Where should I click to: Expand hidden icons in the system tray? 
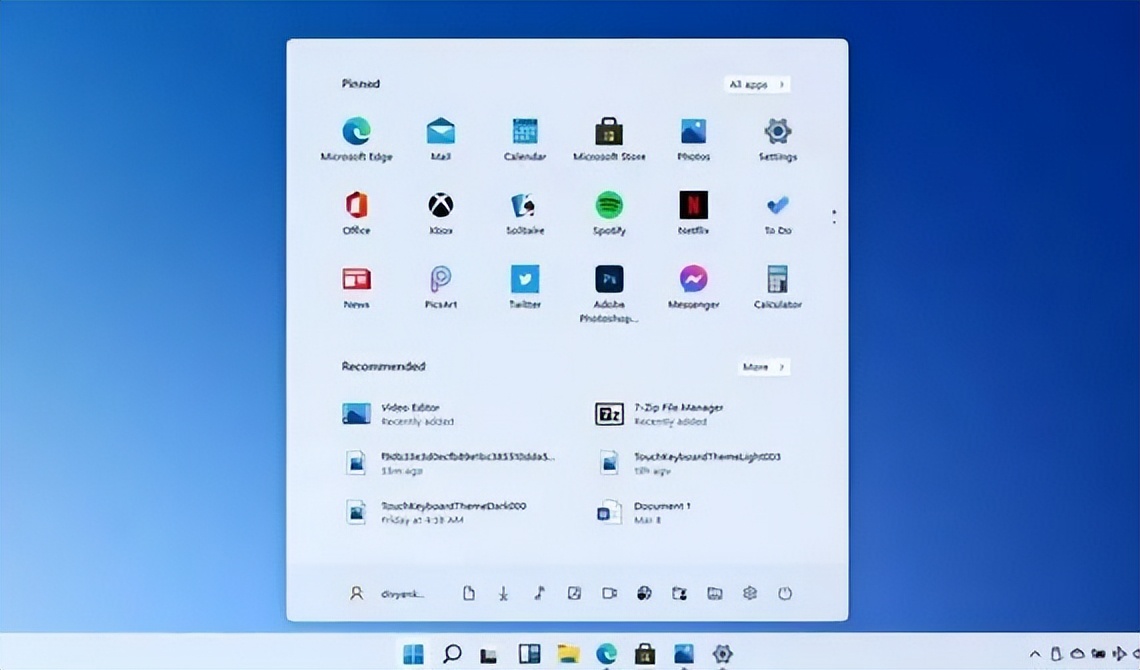pos(1036,654)
